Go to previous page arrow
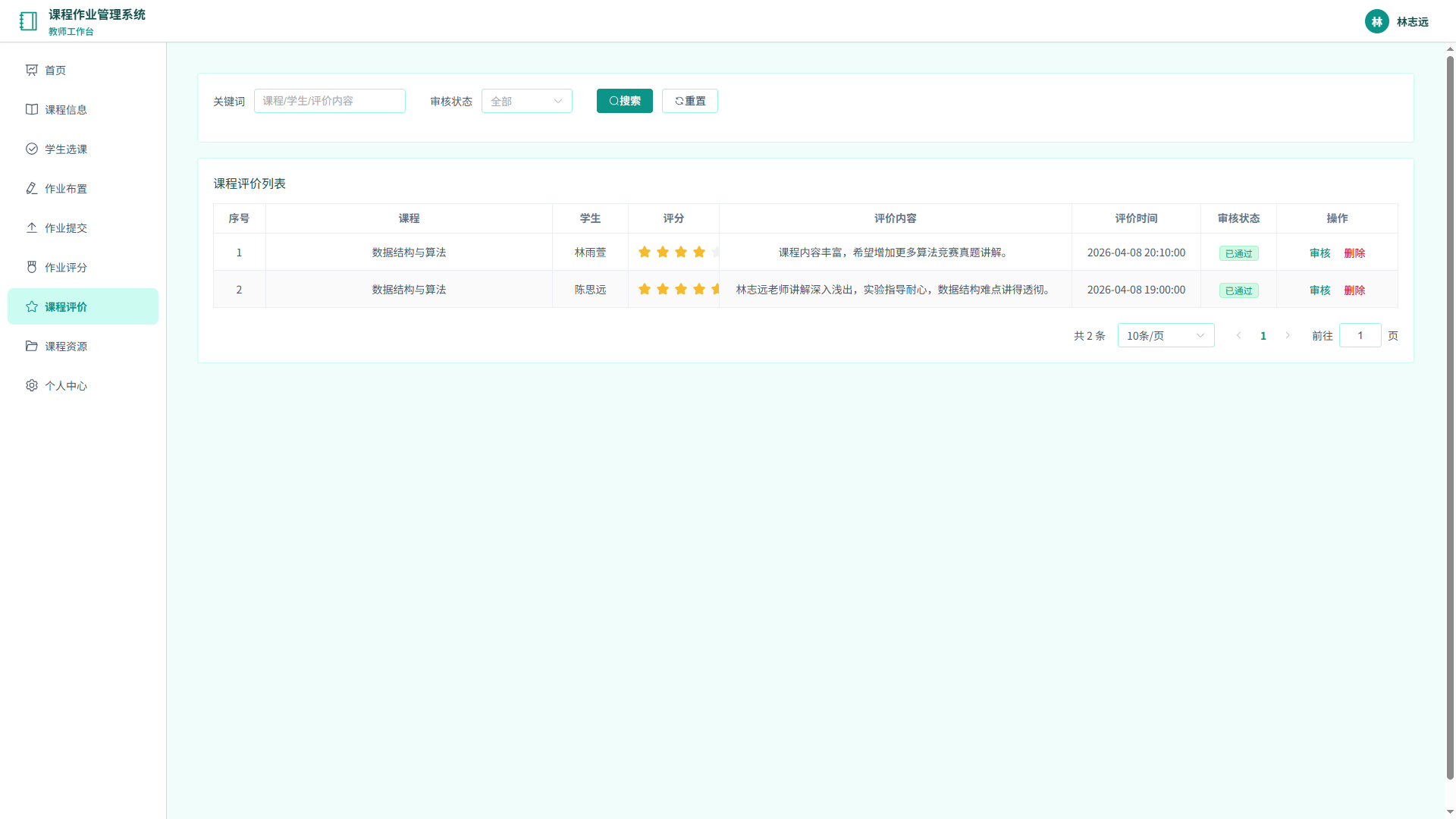 1239,335
